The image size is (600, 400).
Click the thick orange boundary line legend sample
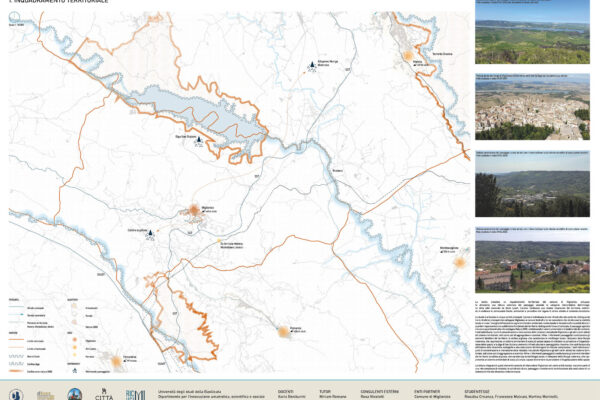(16, 371)
